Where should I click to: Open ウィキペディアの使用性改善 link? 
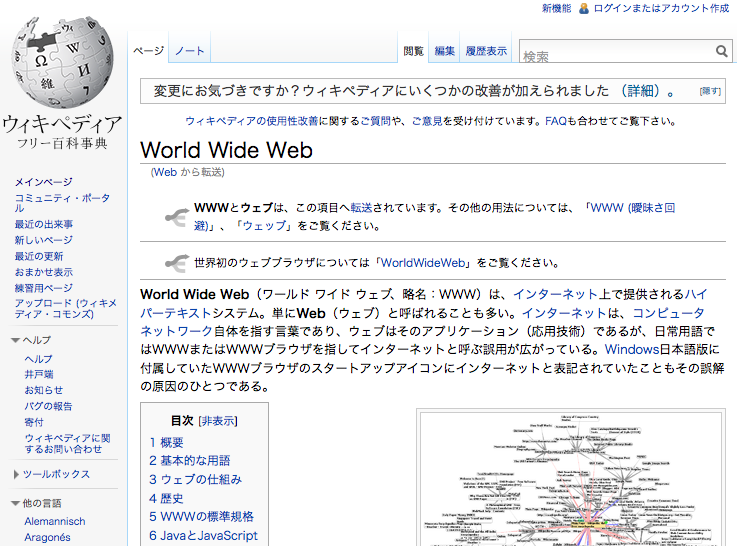click(x=251, y=121)
